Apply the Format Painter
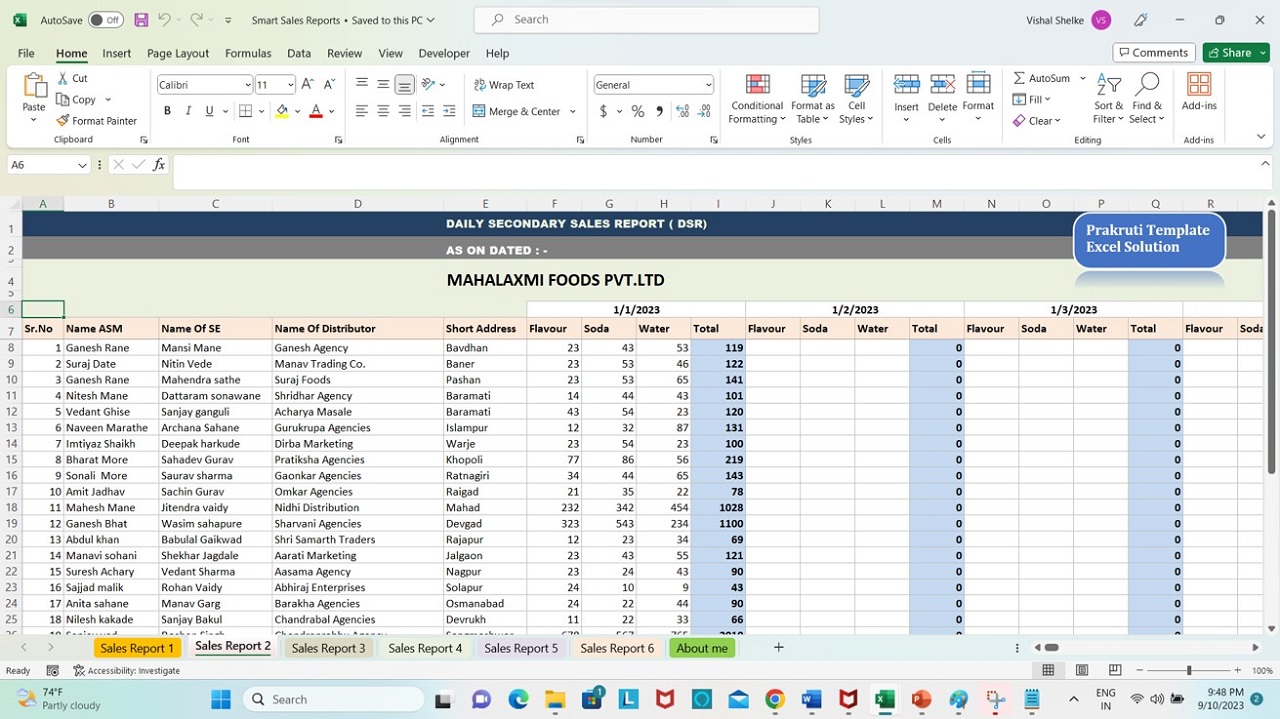This screenshot has height=719, width=1280. tap(96, 120)
